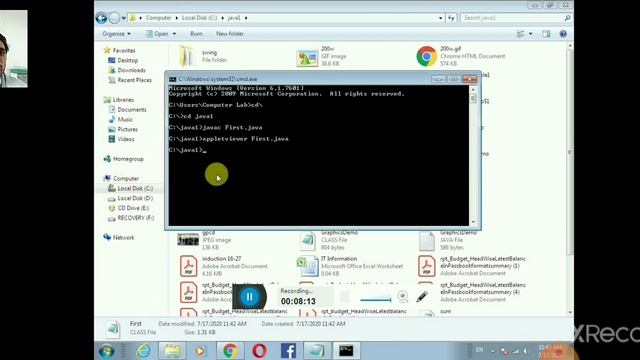Change the view with the view icon
The height and width of the screenshot is (360, 640).
coord(520,34)
